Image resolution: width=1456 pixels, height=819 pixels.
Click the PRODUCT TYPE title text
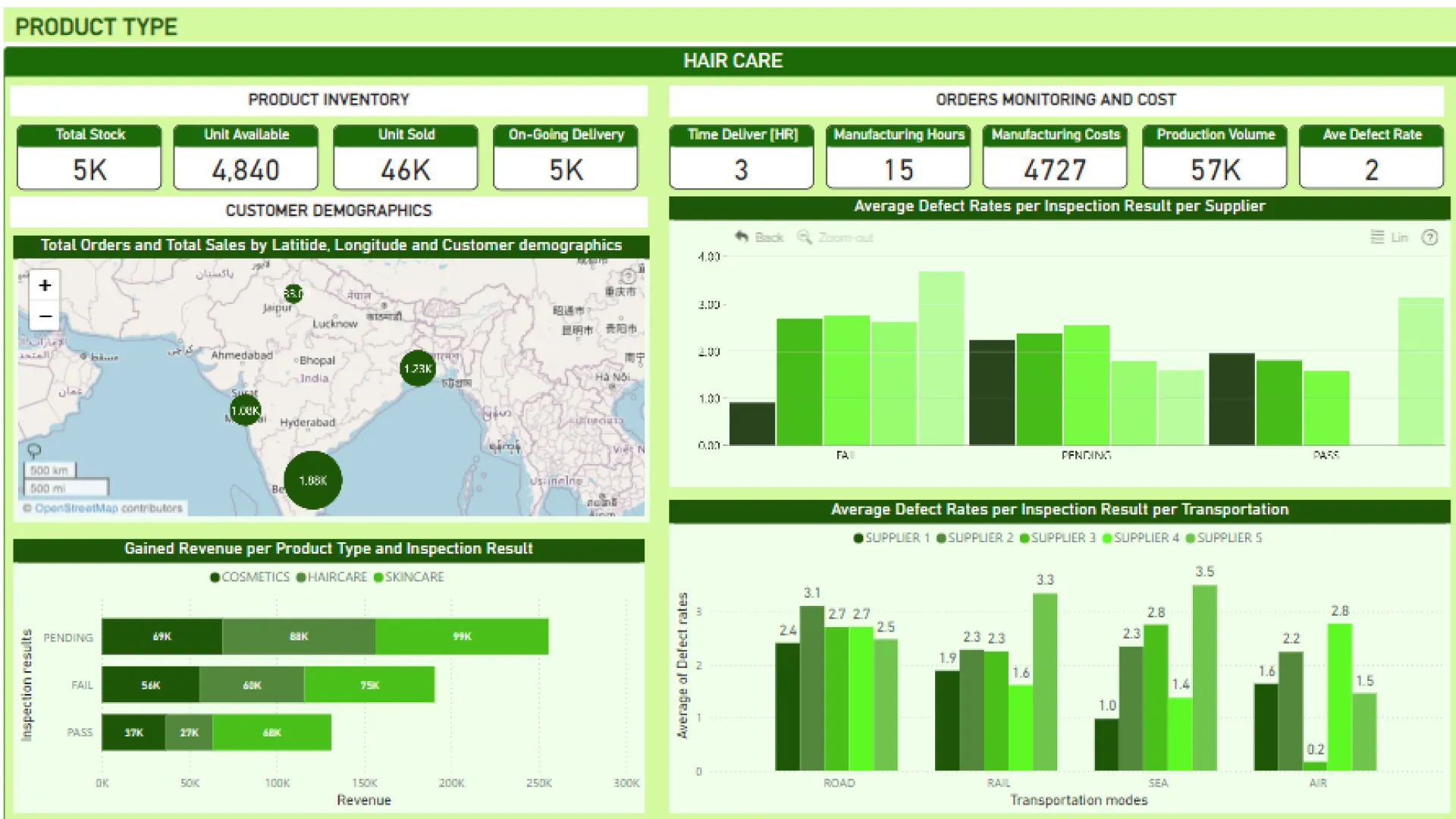[x=96, y=27]
